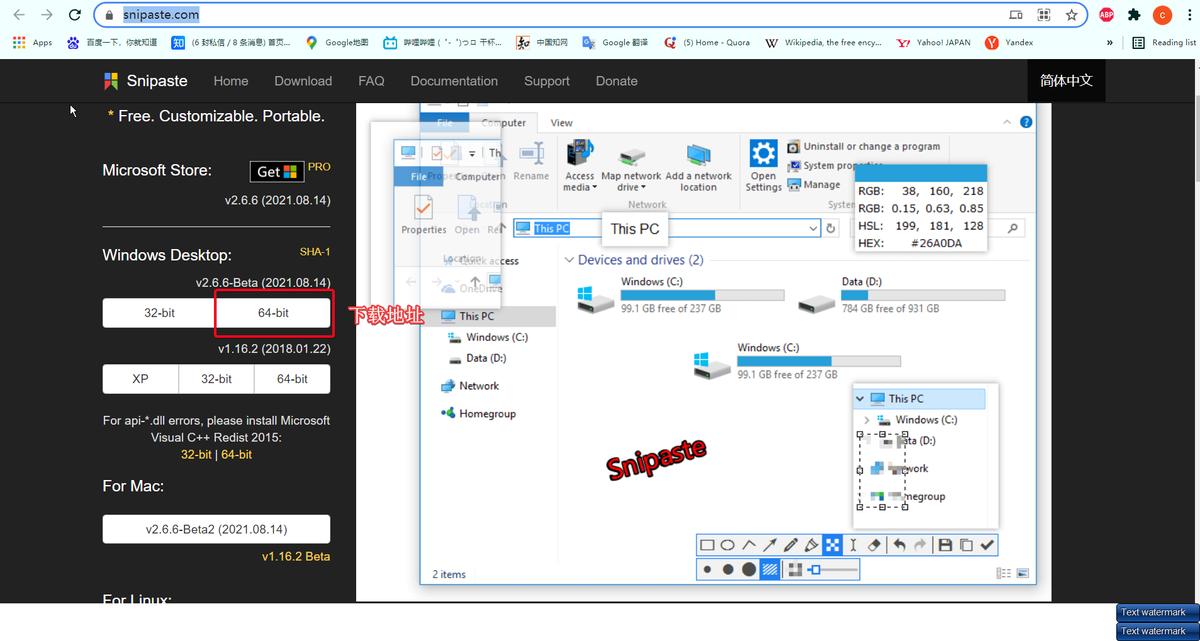Click the Snipaste logo in header
The image size is (1200, 641).
146,81
